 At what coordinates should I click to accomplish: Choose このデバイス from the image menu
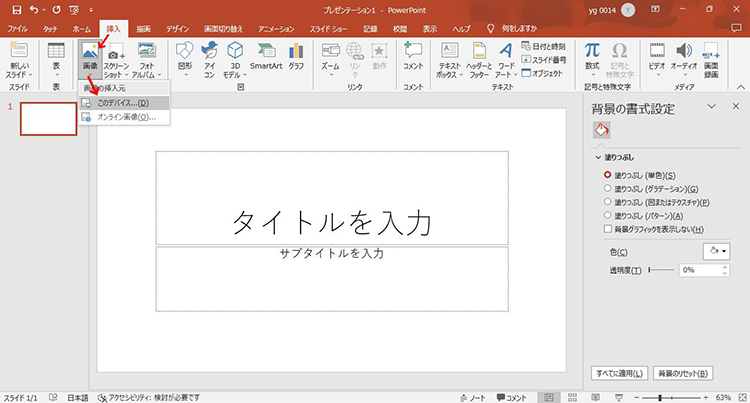click(123, 103)
